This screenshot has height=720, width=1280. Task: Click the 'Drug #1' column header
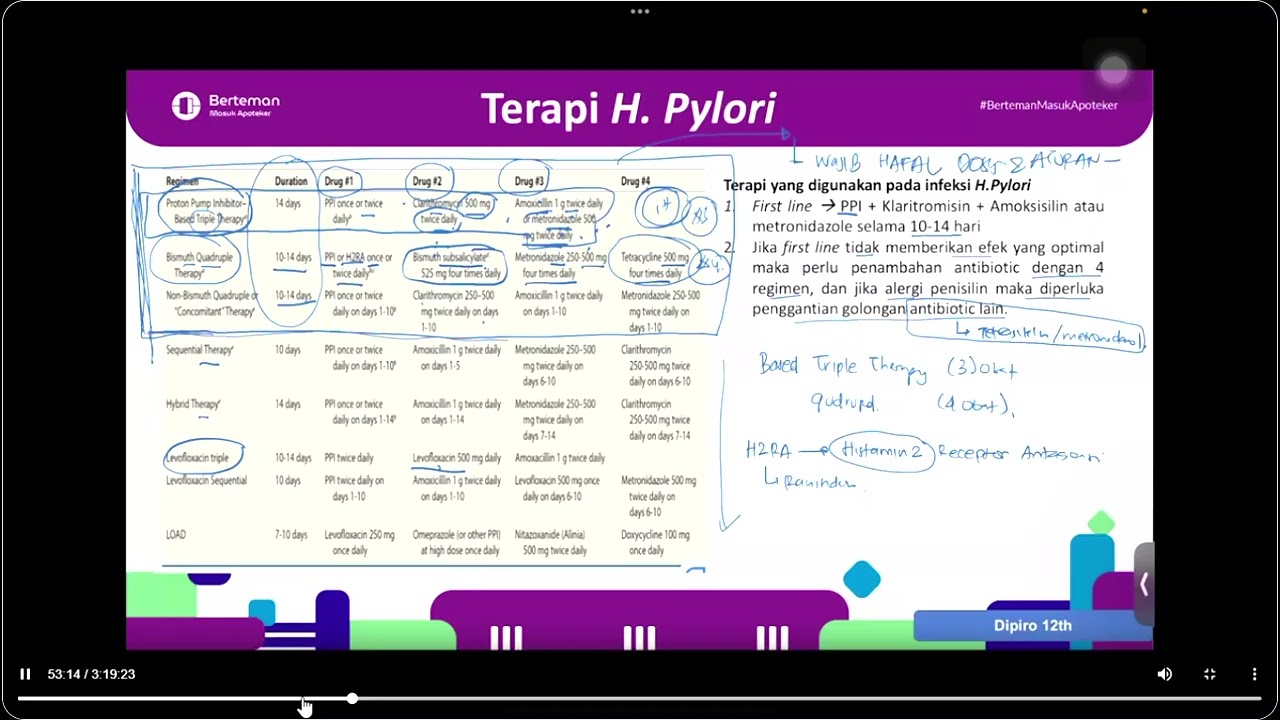339,181
